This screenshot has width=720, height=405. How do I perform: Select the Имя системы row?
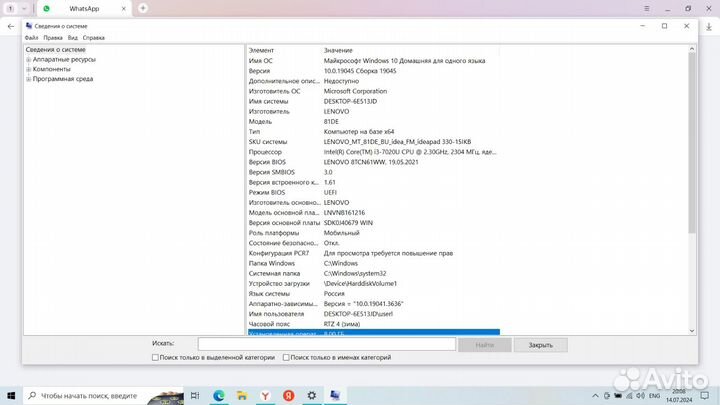tap(373, 101)
